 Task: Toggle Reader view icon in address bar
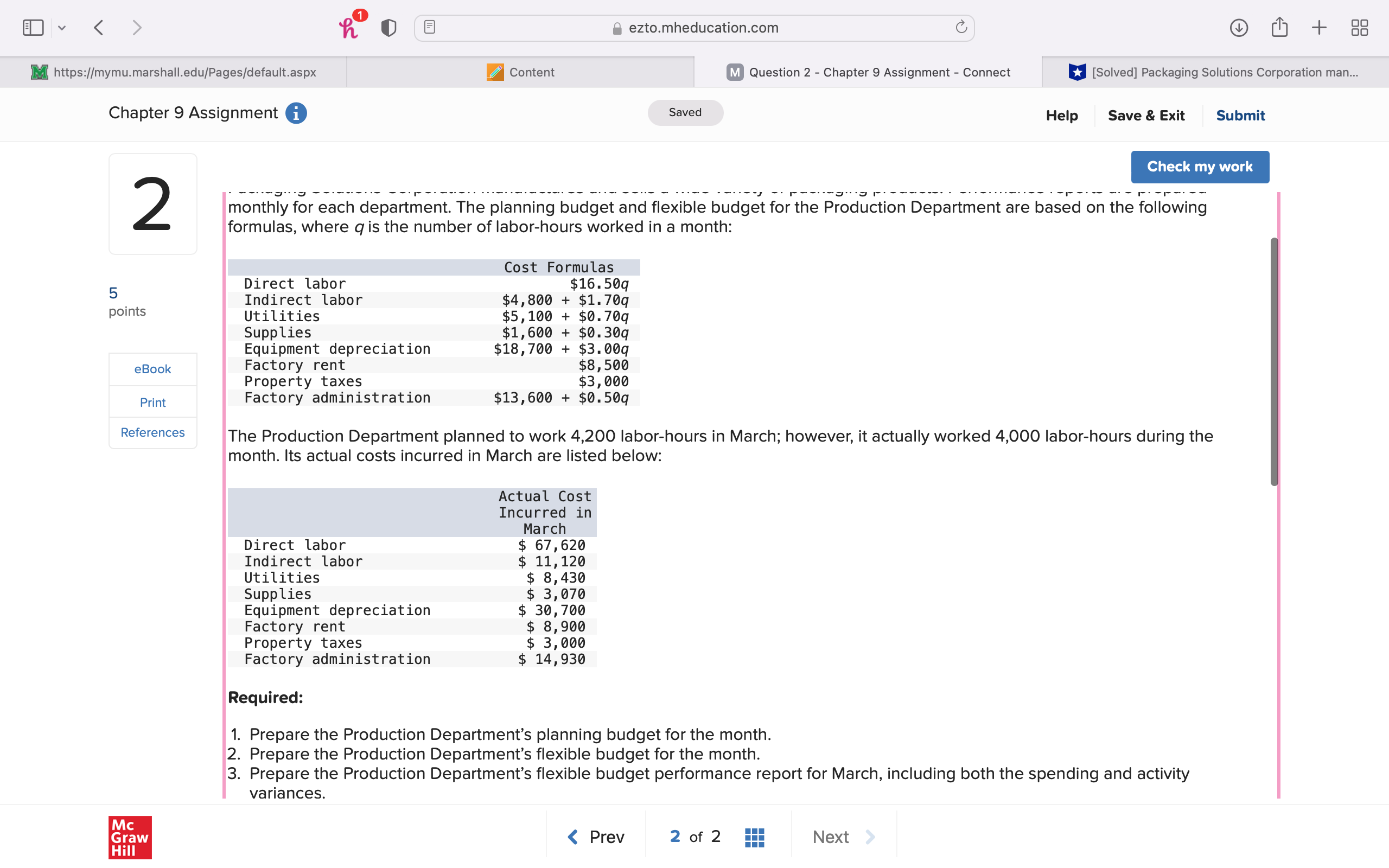click(x=430, y=27)
